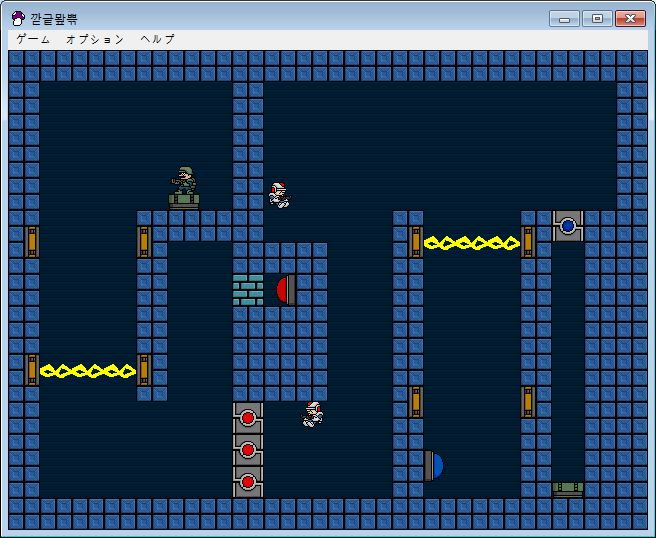Click the teal brick block
The height and width of the screenshot is (538, 656).
tap(248, 290)
